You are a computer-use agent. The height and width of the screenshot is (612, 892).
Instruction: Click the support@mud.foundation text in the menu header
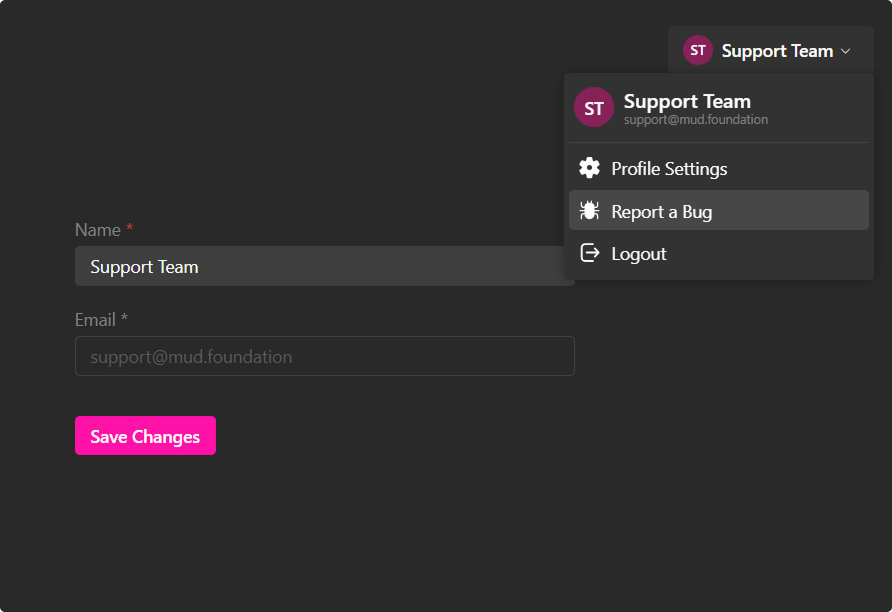tap(696, 120)
